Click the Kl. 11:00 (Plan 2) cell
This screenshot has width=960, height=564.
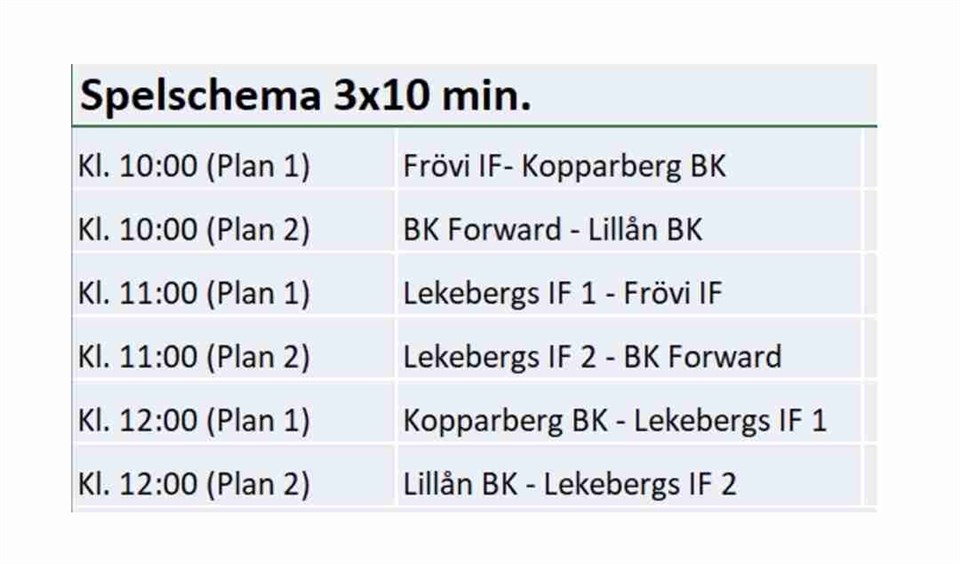(x=194, y=356)
